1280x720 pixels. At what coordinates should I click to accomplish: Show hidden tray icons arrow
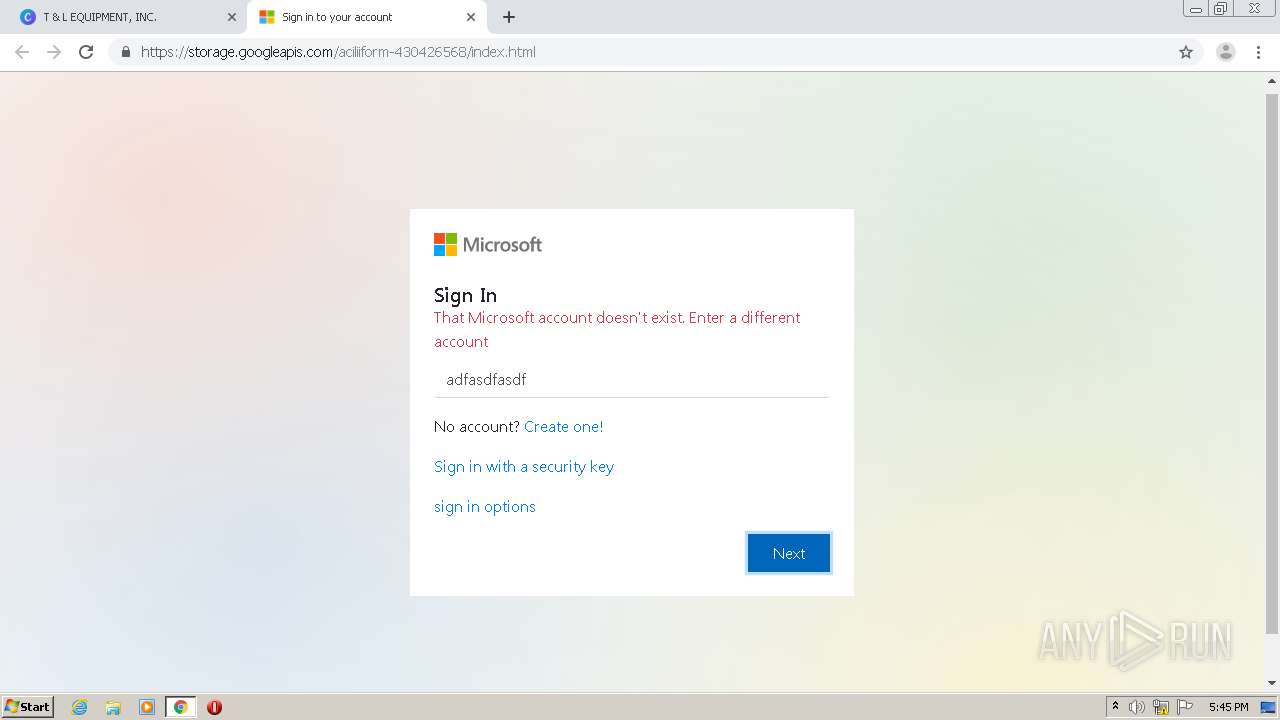(1116, 707)
